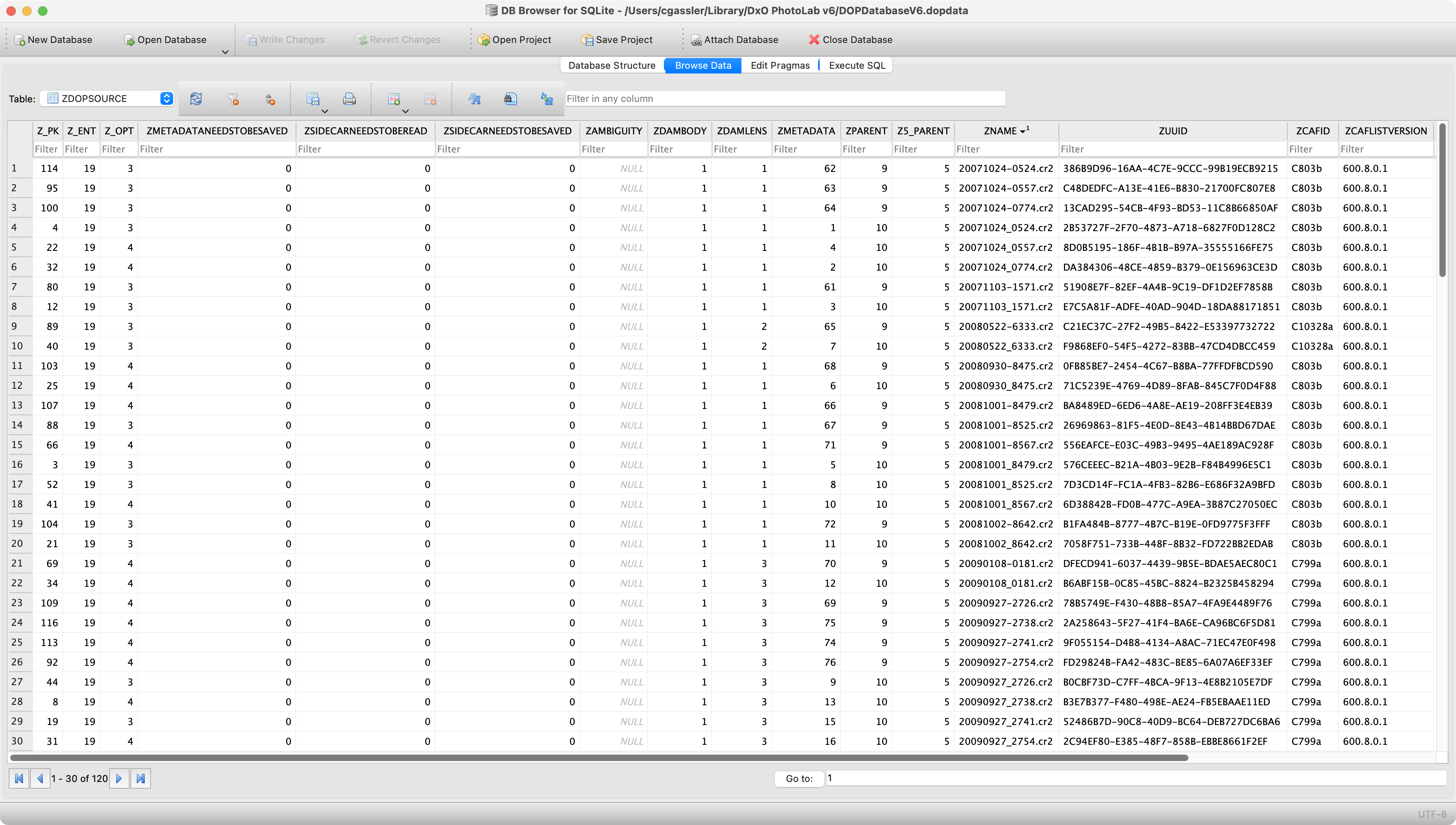1456x825 pixels.
Task: Clear sorting order icon
Action: point(270,99)
